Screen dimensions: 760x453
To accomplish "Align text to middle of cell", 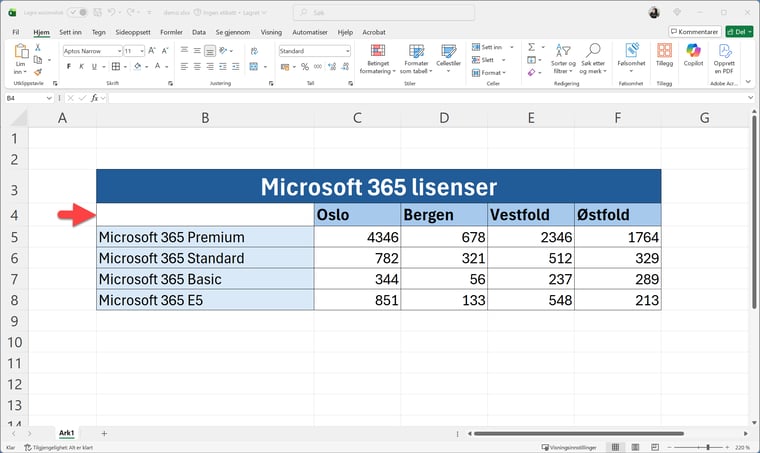I will (197, 50).
